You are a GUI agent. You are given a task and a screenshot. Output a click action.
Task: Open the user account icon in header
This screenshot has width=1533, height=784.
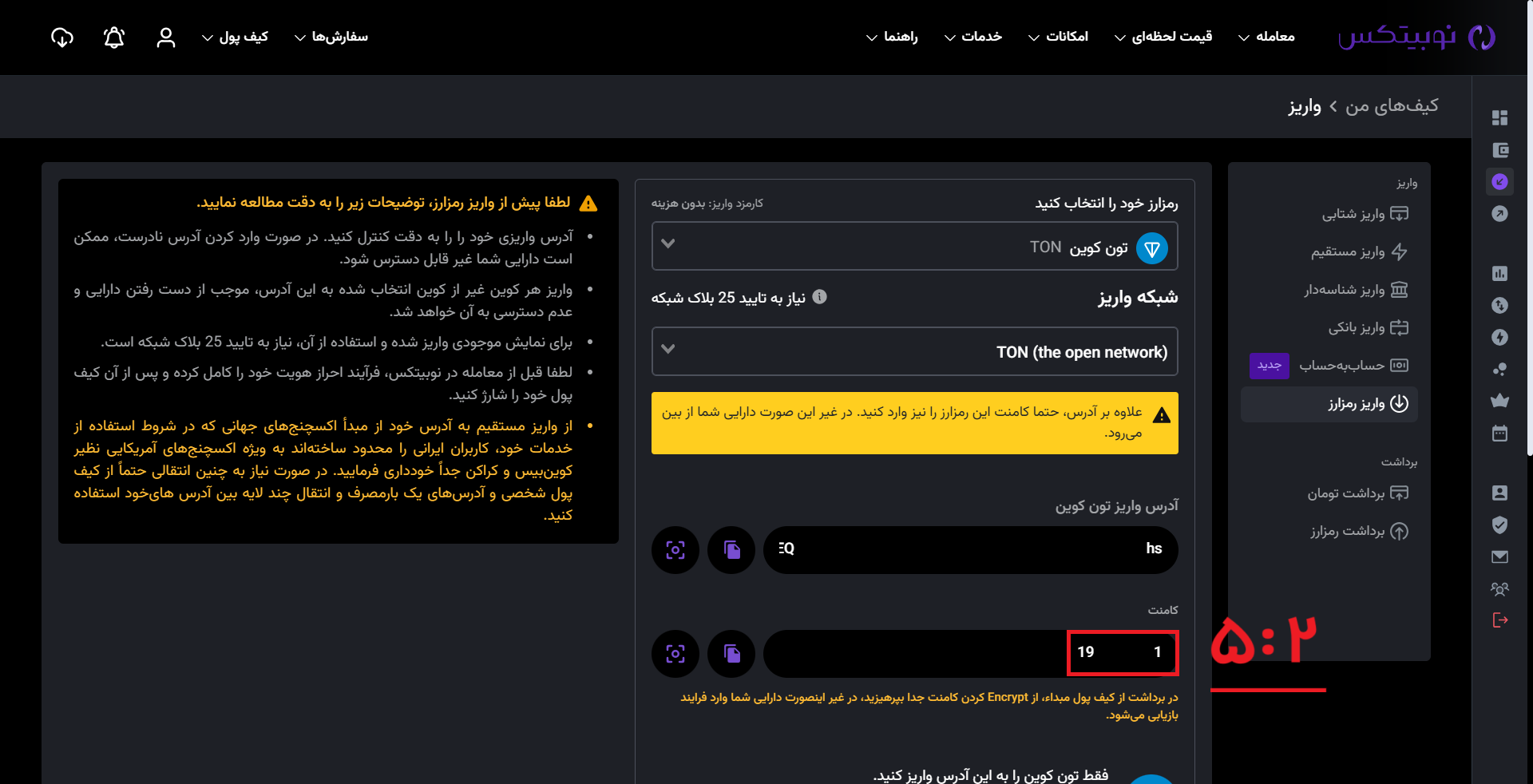coord(166,38)
